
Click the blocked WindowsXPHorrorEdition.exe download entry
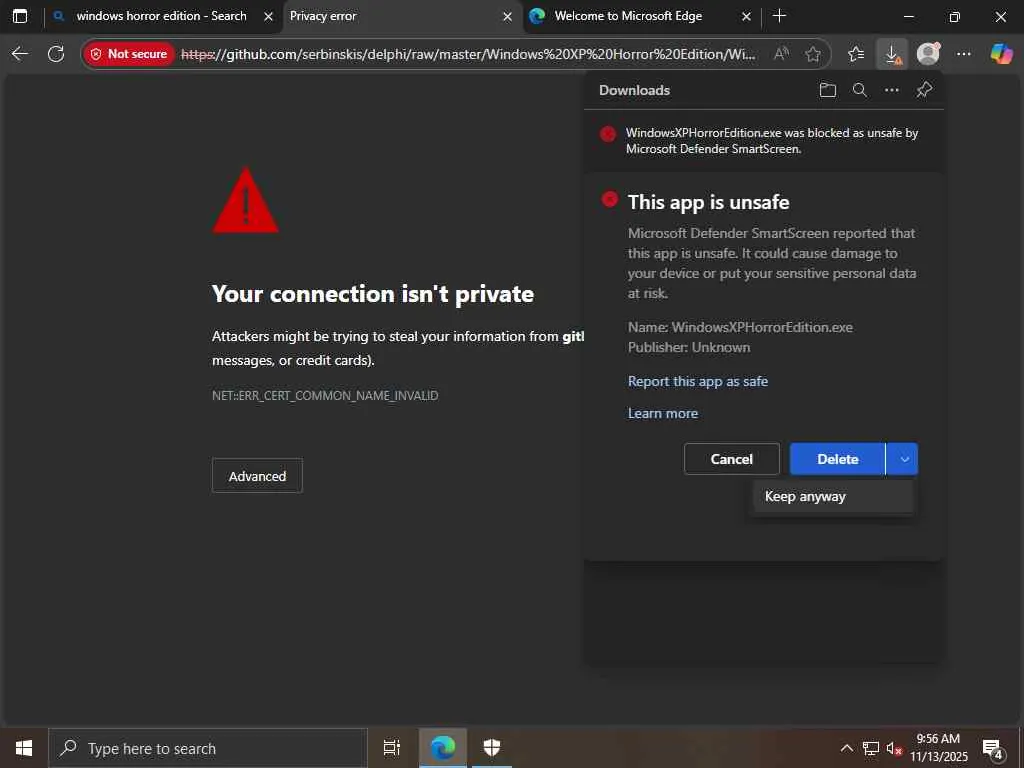click(763, 141)
